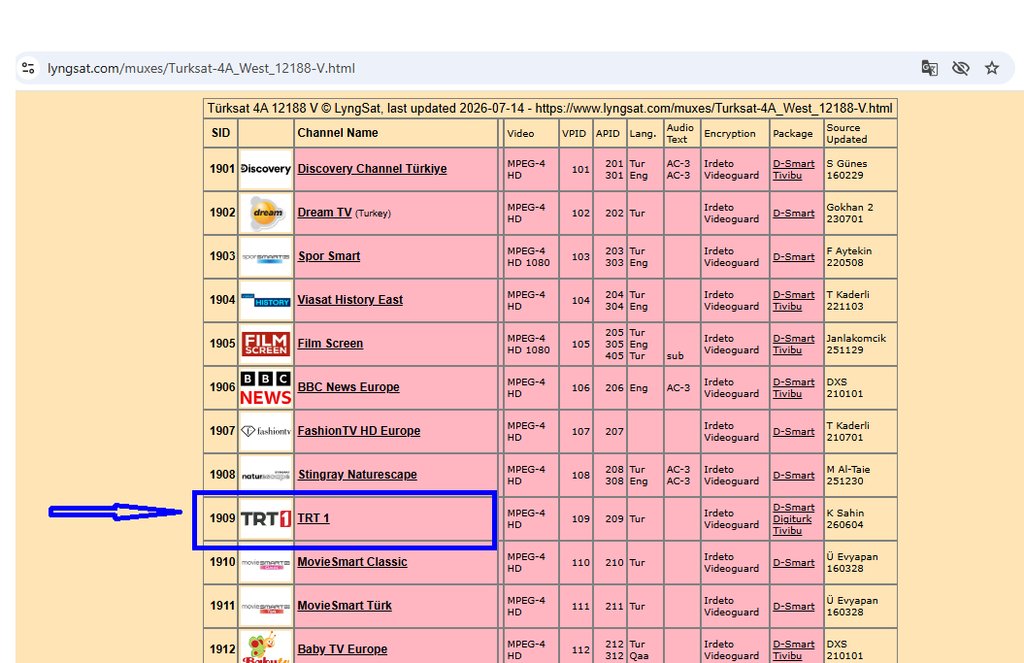
Task: Click the Film Screen logo thumbnail
Action: click(266, 344)
